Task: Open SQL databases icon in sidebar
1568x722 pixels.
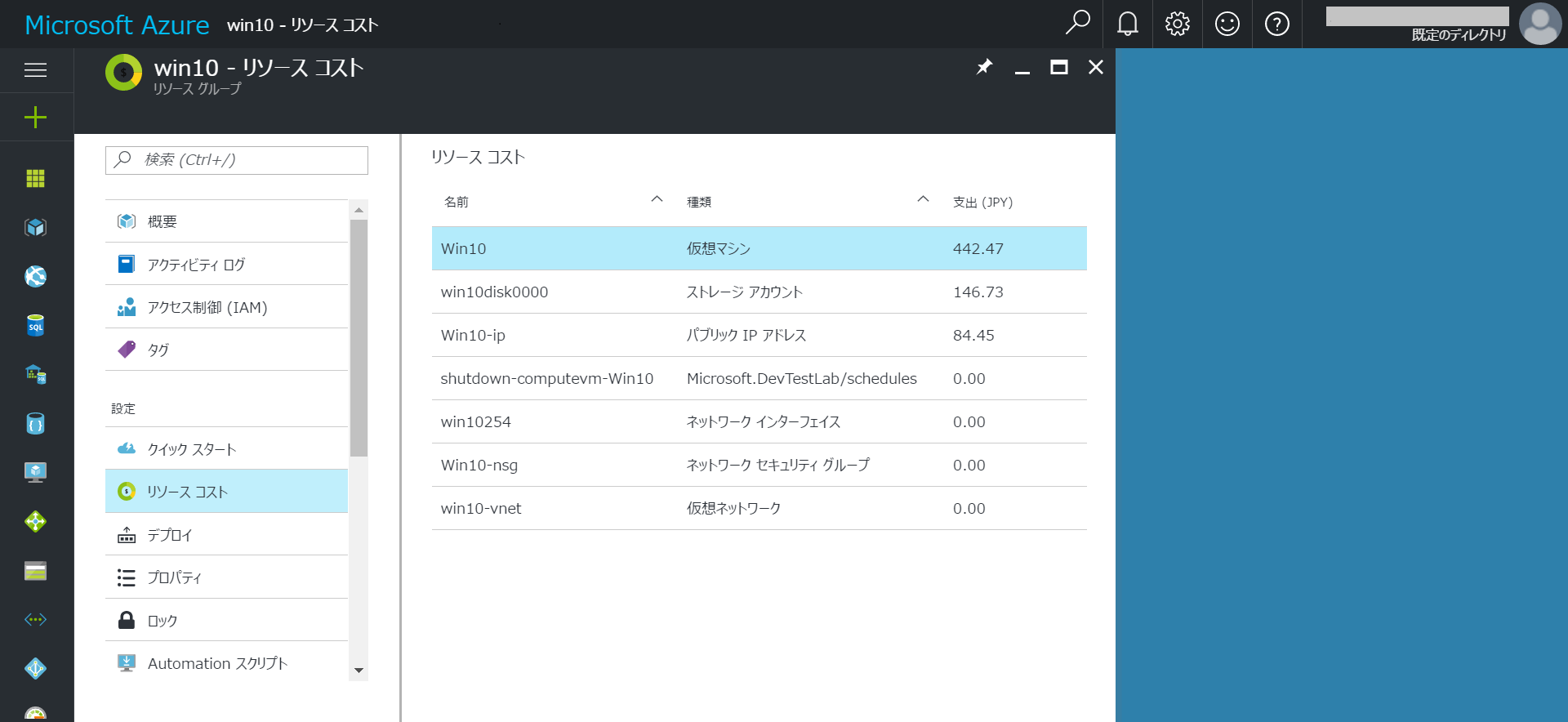Action: click(35, 325)
